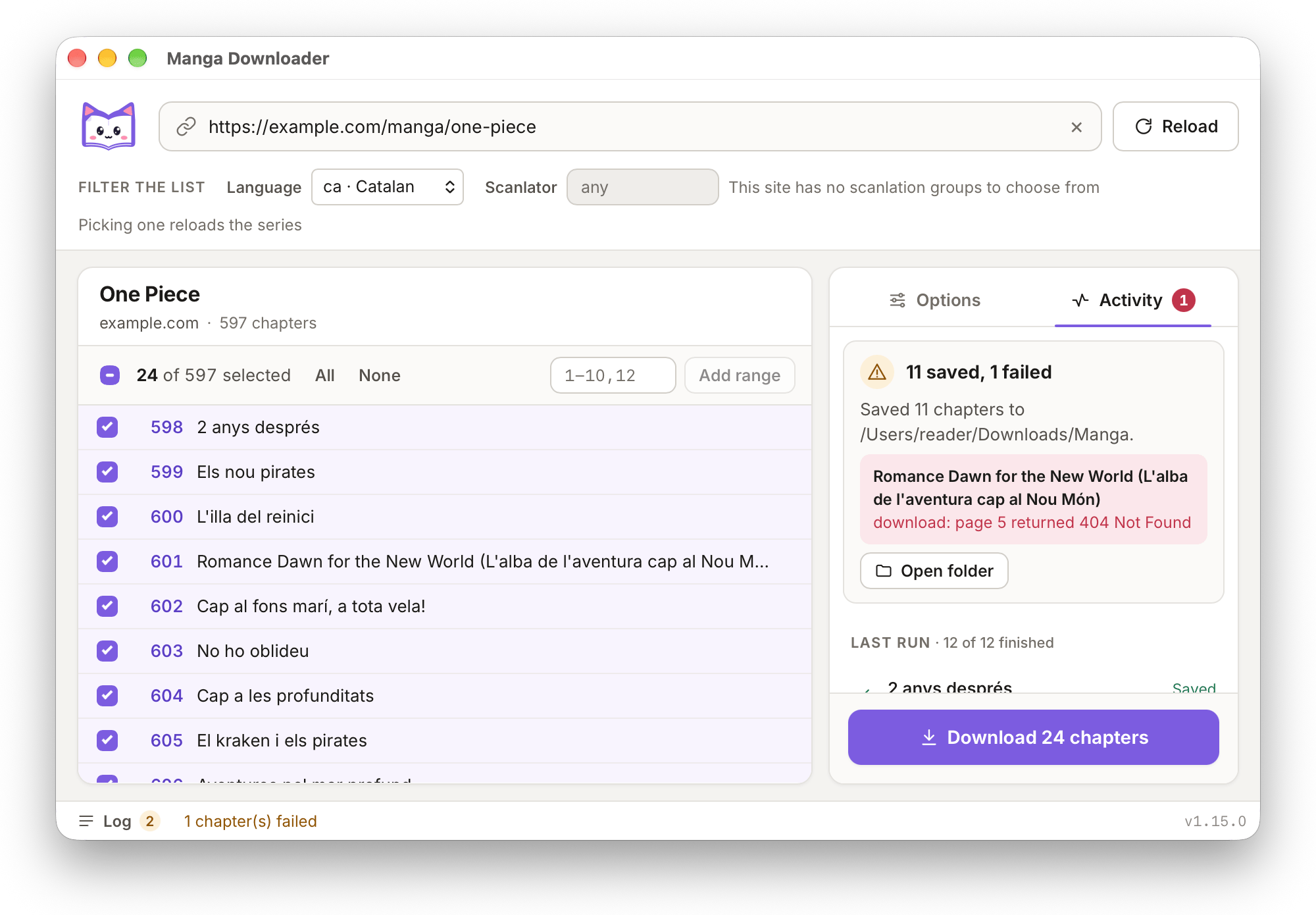Uncheck chapter 598 2 anys després
Image resolution: width=1316 pixels, height=915 pixels.
click(x=107, y=427)
